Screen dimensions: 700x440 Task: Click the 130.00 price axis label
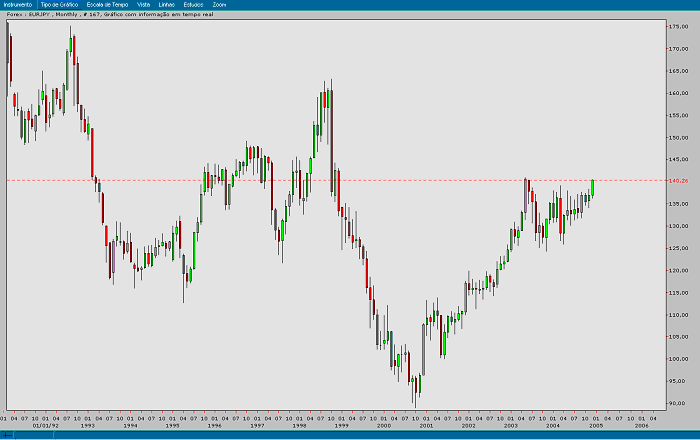pyautogui.click(x=679, y=226)
